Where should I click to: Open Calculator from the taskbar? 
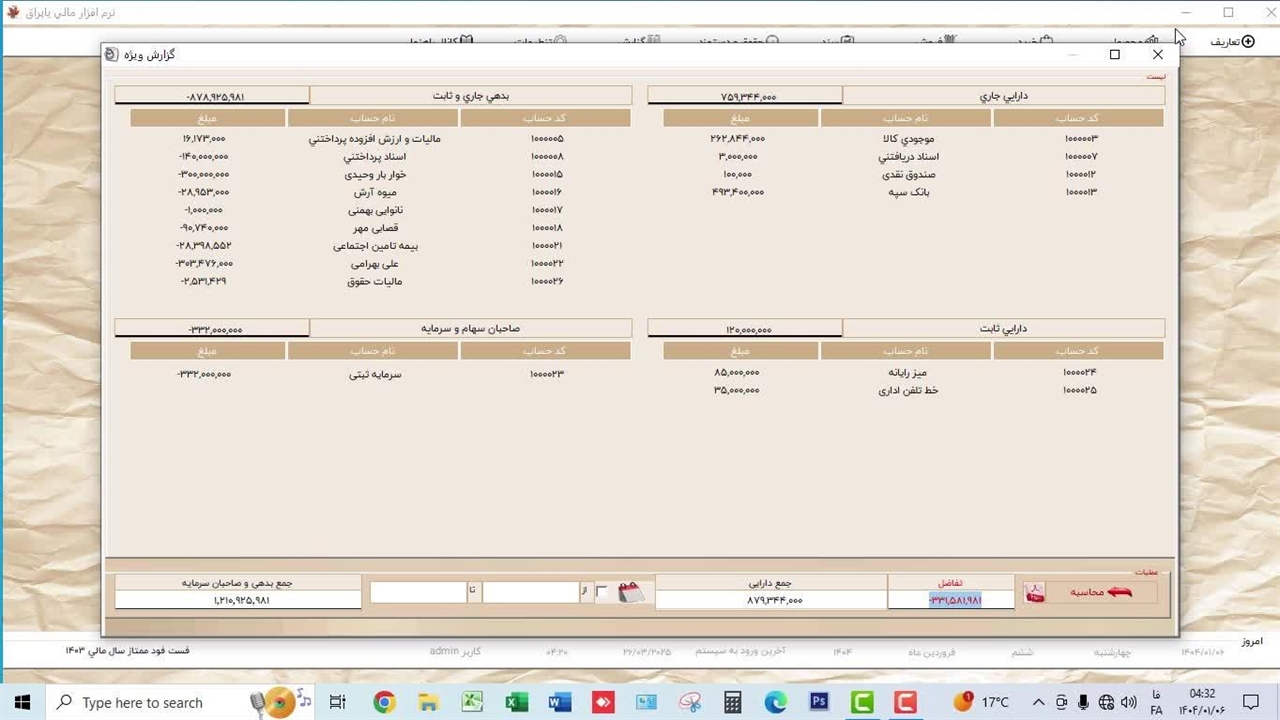click(733, 702)
